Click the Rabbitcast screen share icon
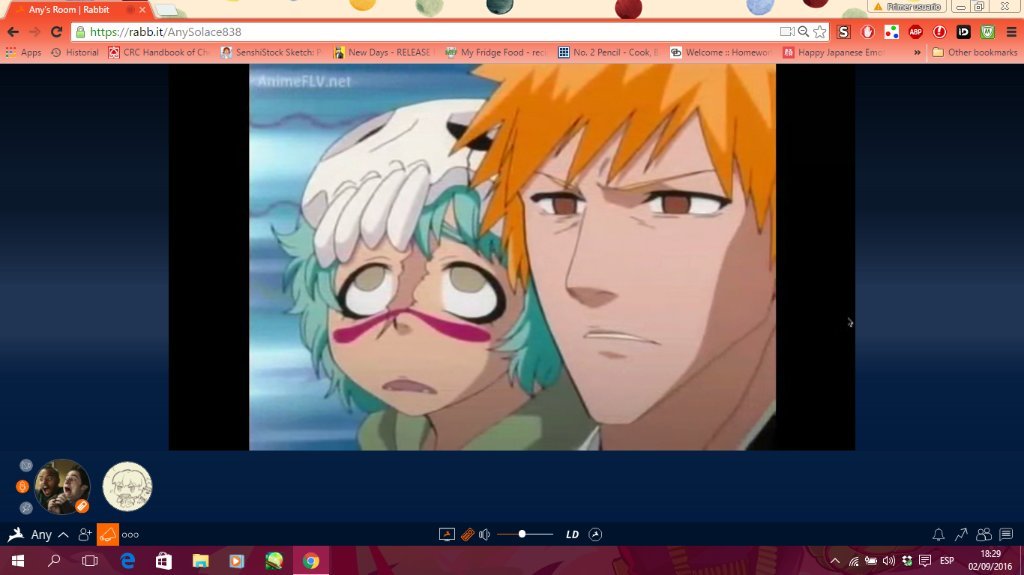Screen dimensions: 1024x575 pyautogui.click(x=447, y=534)
